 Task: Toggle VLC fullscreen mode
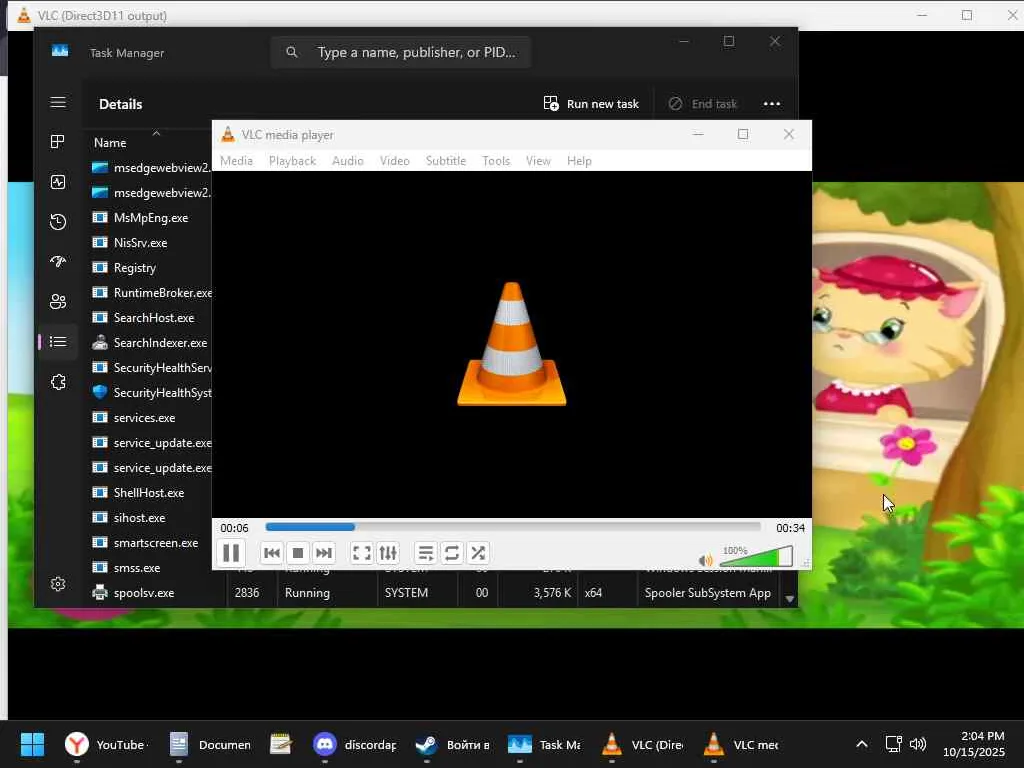click(x=362, y=553)
